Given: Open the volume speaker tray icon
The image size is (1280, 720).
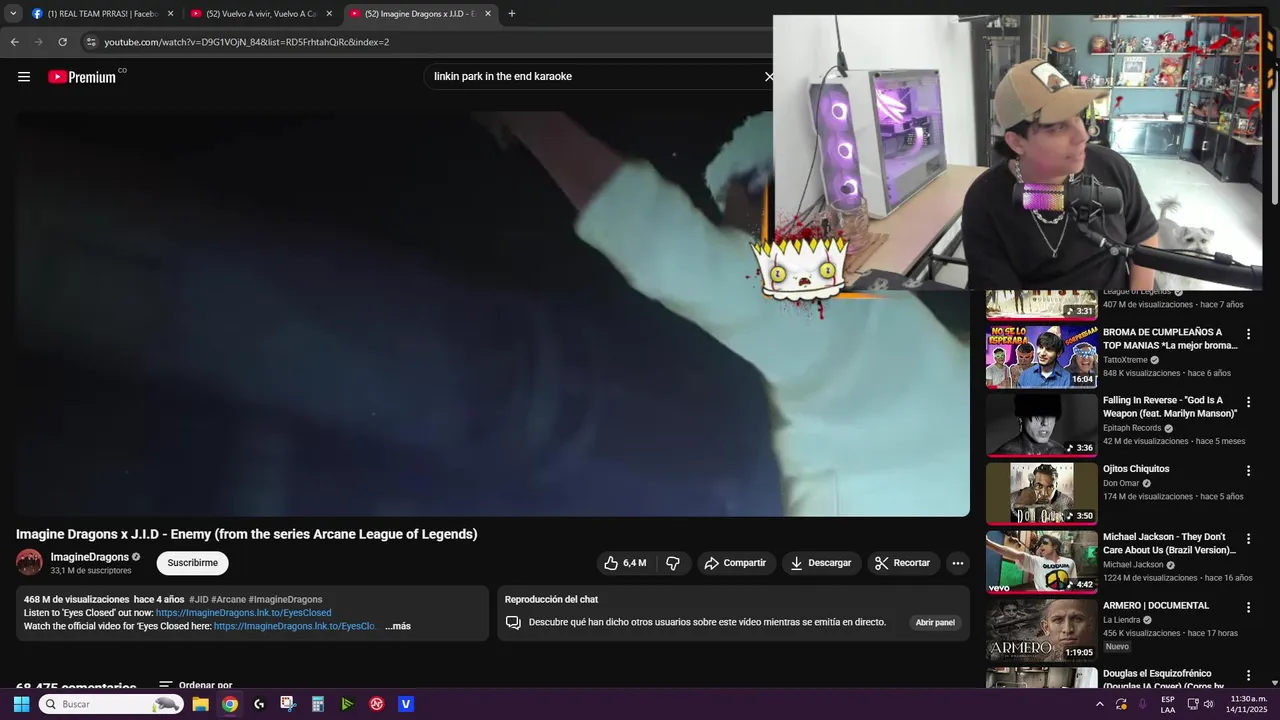Looking at the screenshot, I should coord(1208,704).
